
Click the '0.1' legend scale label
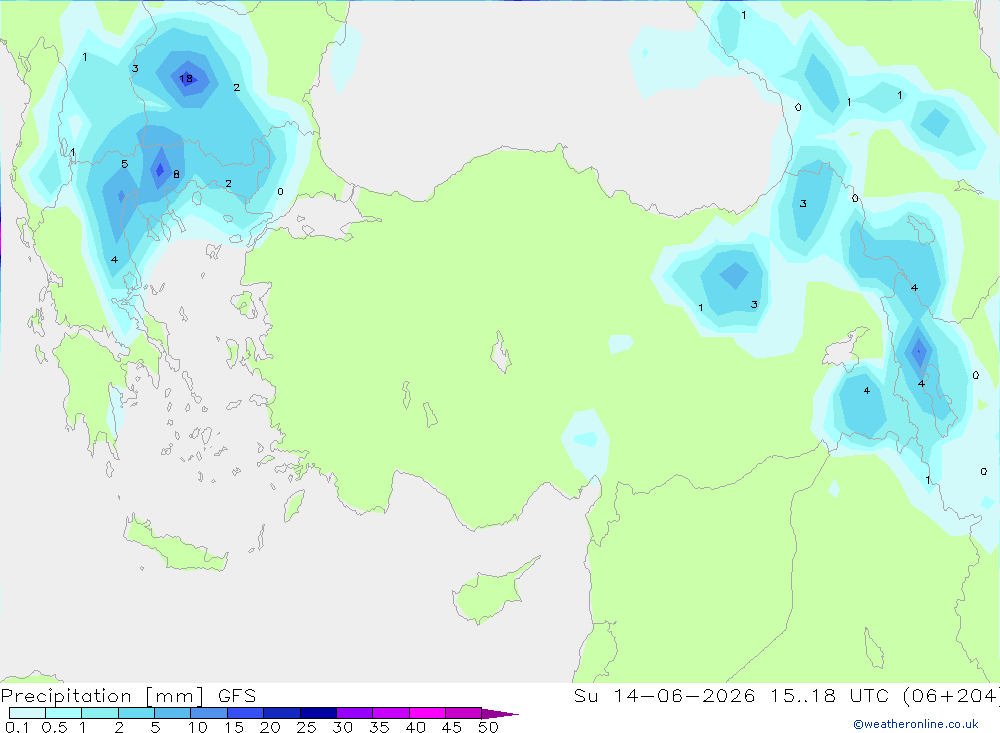tap(17, 727)
